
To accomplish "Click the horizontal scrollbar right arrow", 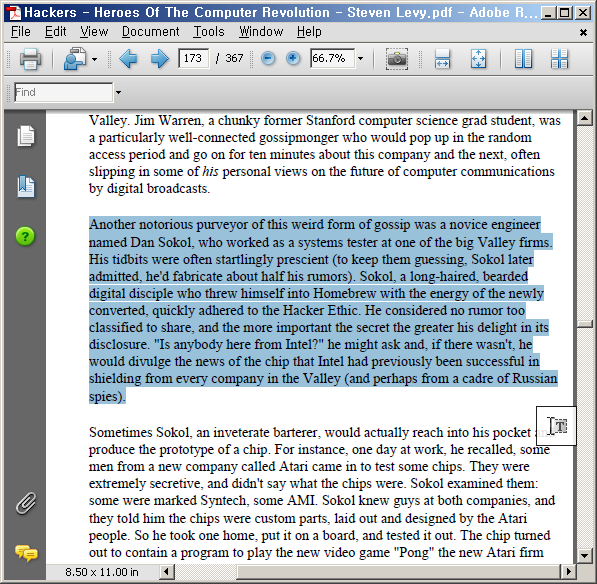I will (x=568, y=571).
